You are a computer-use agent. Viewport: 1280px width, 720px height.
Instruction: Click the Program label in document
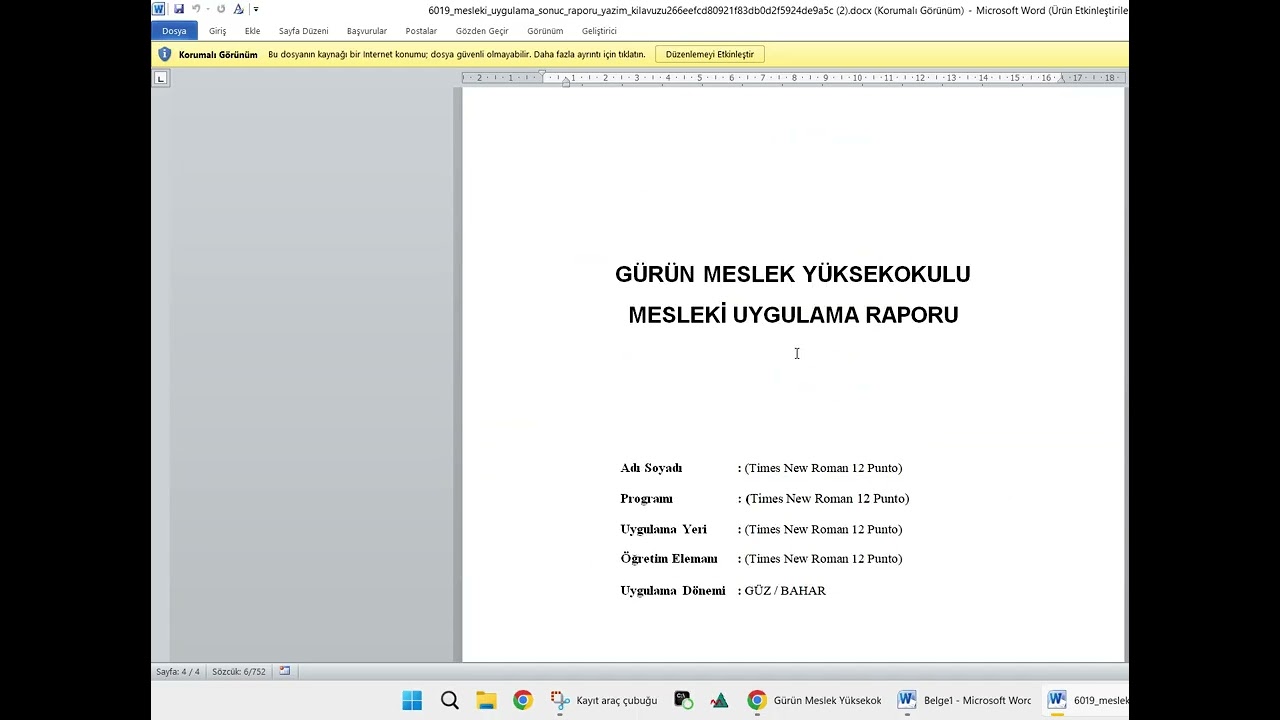(646, 499)
